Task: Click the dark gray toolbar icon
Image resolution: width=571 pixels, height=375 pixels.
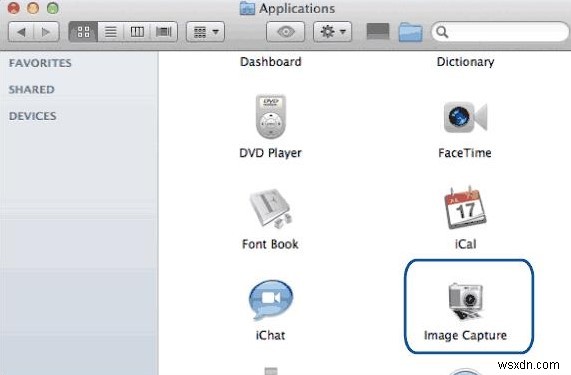Action: (x=378, y=31)
